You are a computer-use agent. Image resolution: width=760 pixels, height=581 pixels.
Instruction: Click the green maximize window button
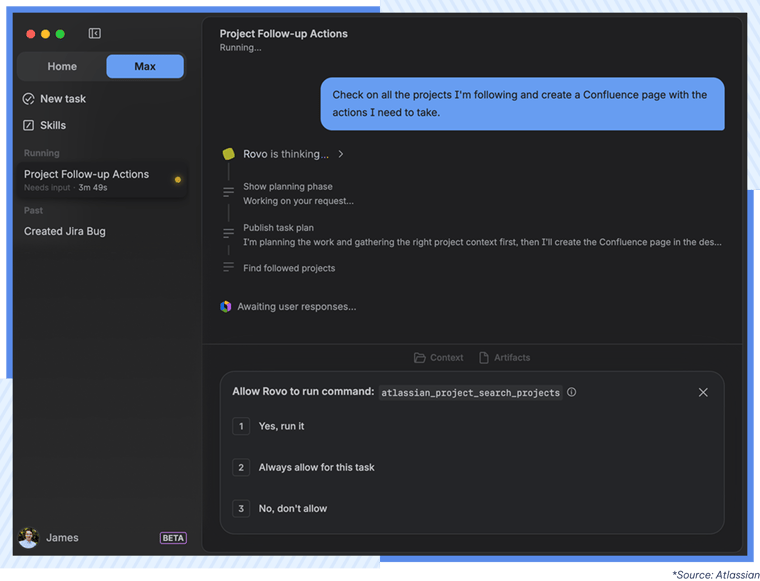click(x=60, y=34)
